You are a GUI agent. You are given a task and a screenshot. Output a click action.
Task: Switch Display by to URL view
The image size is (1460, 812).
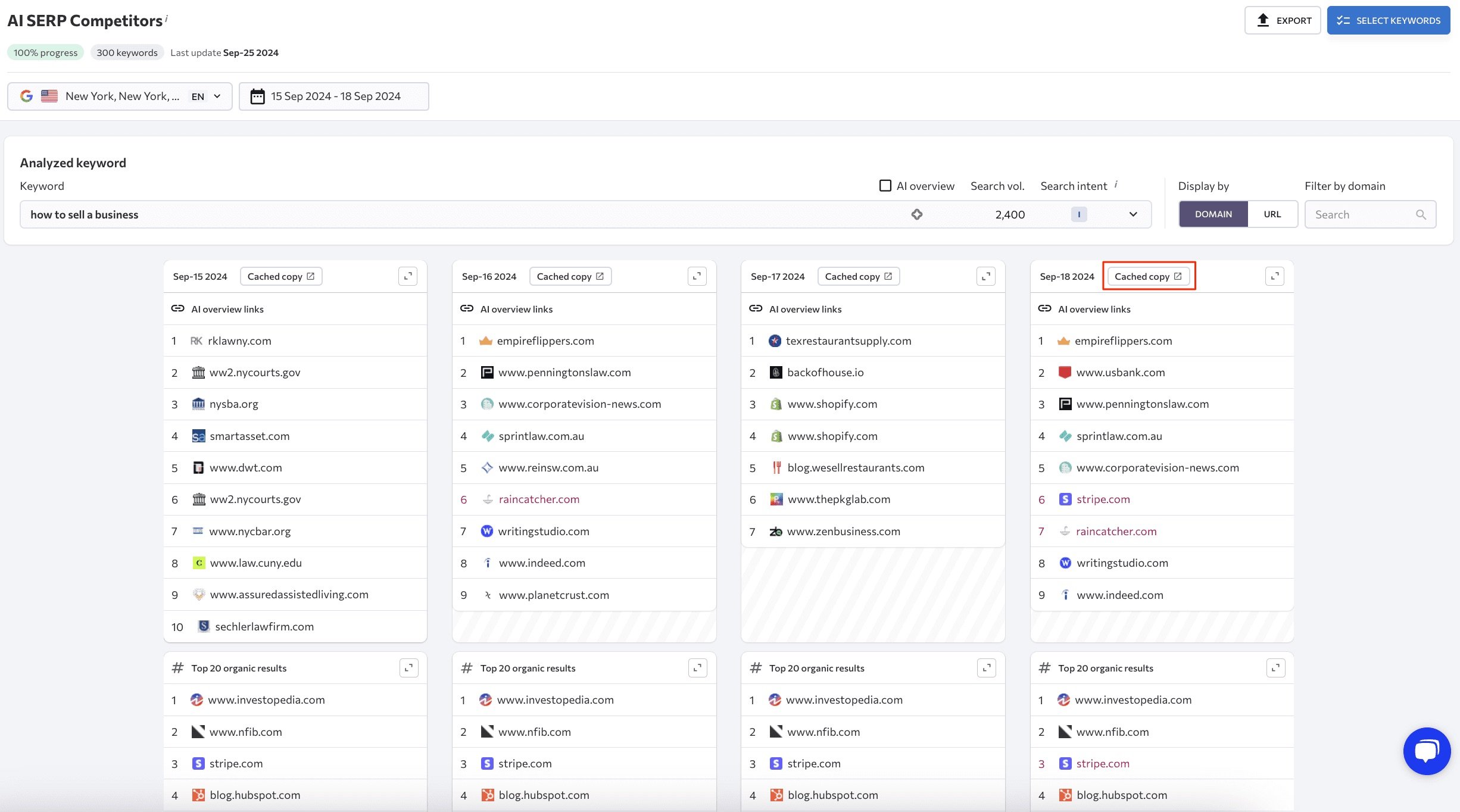[x=1271, y=213]
